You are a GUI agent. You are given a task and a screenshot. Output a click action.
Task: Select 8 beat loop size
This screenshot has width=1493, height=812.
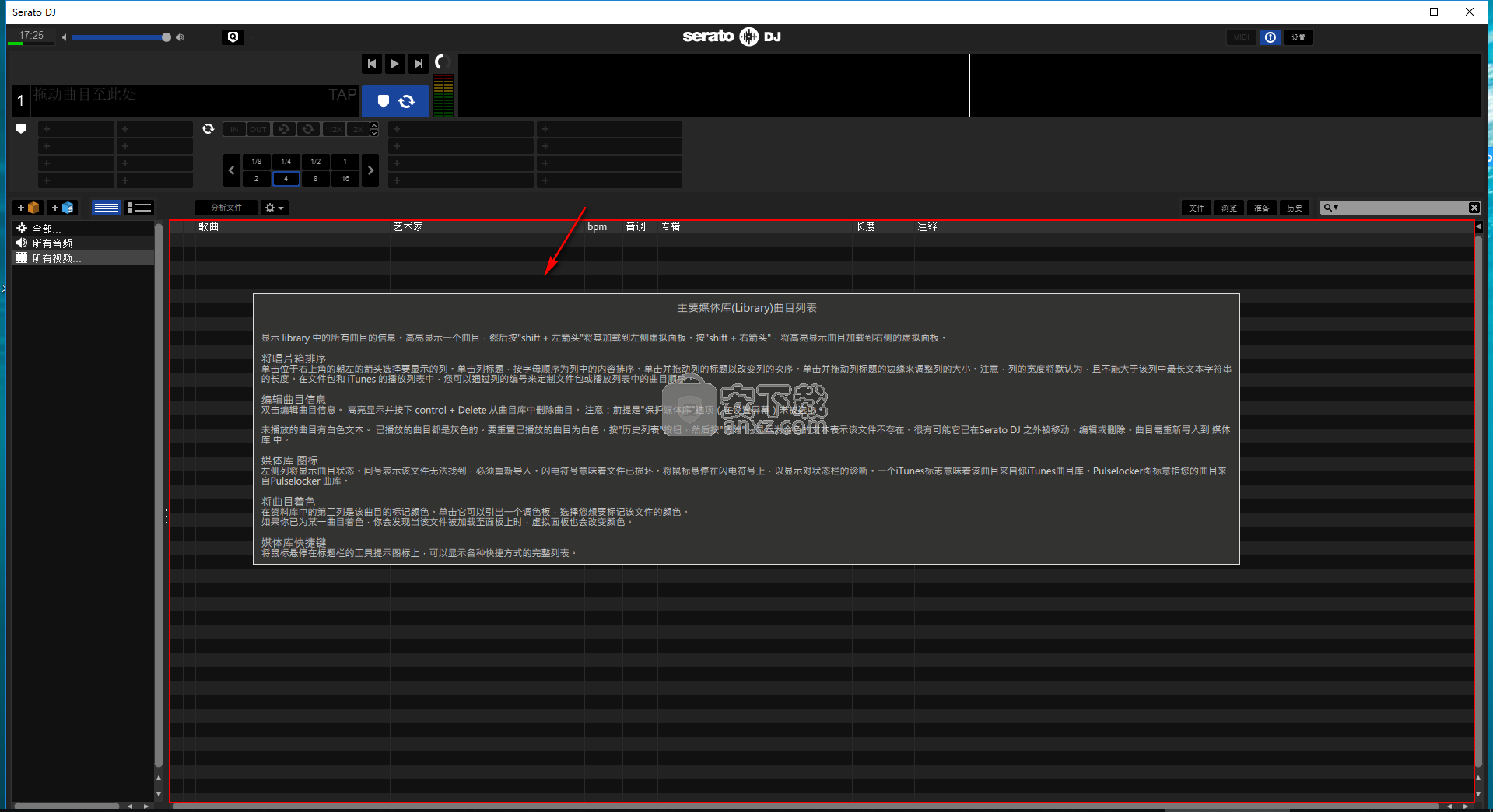[x=316, y=179]
